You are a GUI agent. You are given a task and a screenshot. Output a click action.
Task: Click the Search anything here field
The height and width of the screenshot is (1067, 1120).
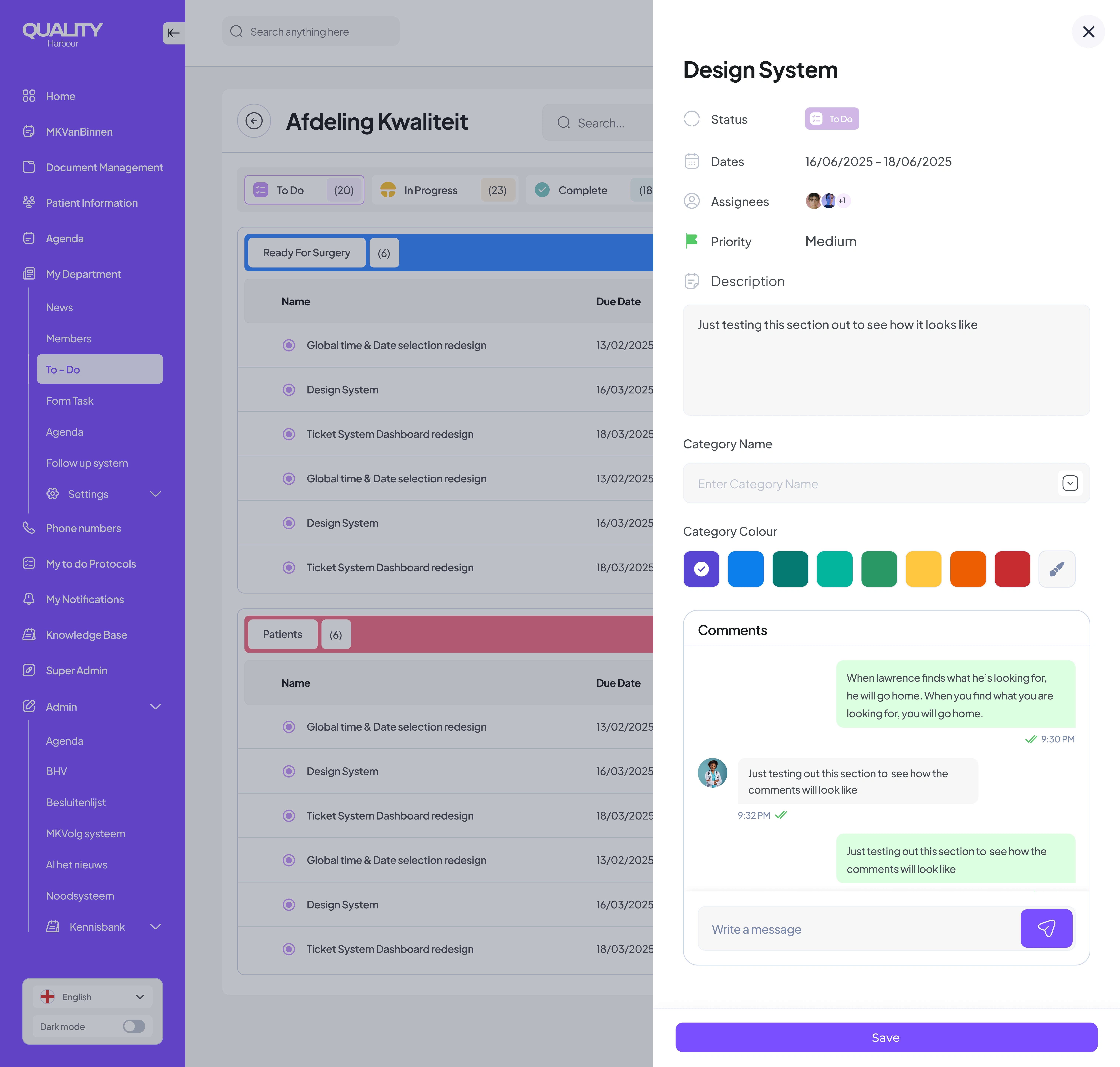point(311,31)
